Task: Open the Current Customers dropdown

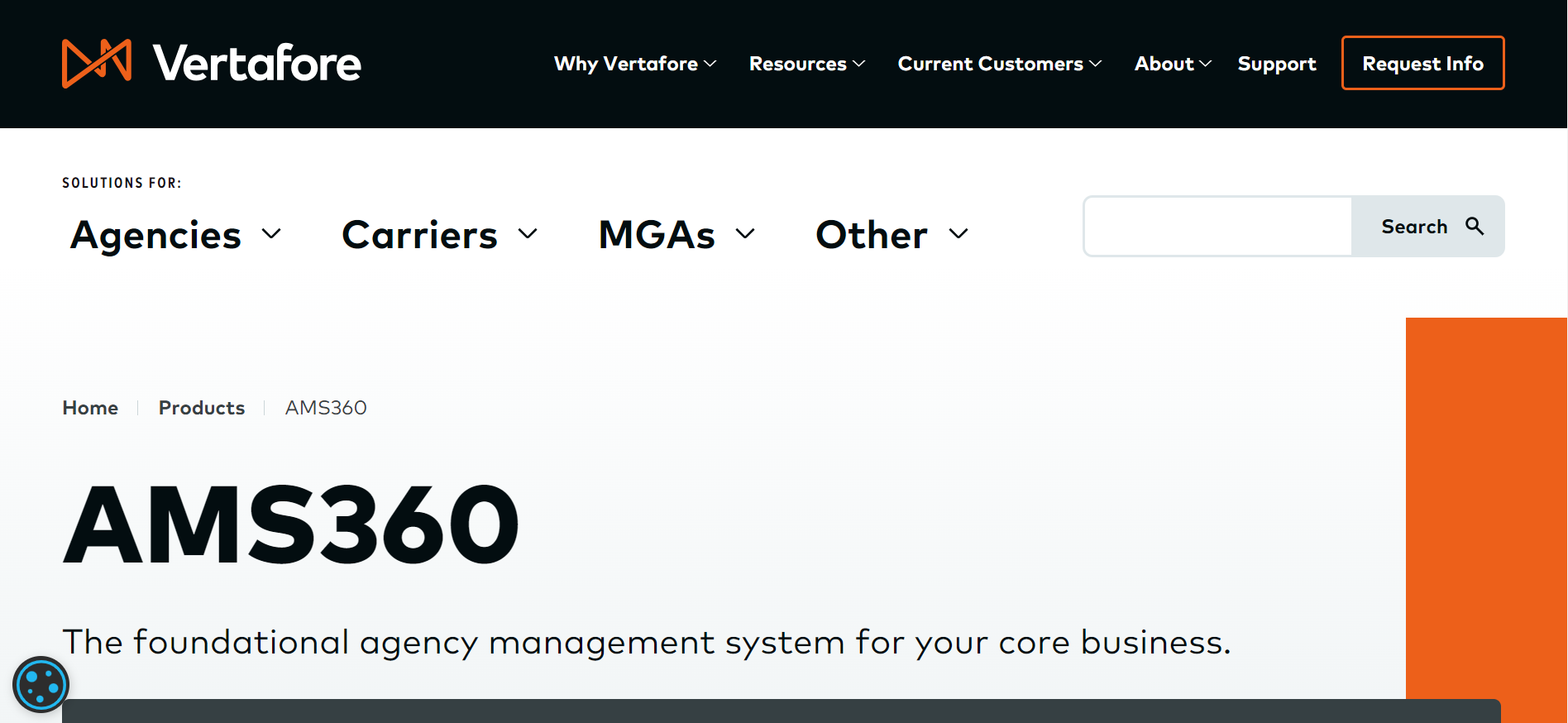Action: 1000,64
